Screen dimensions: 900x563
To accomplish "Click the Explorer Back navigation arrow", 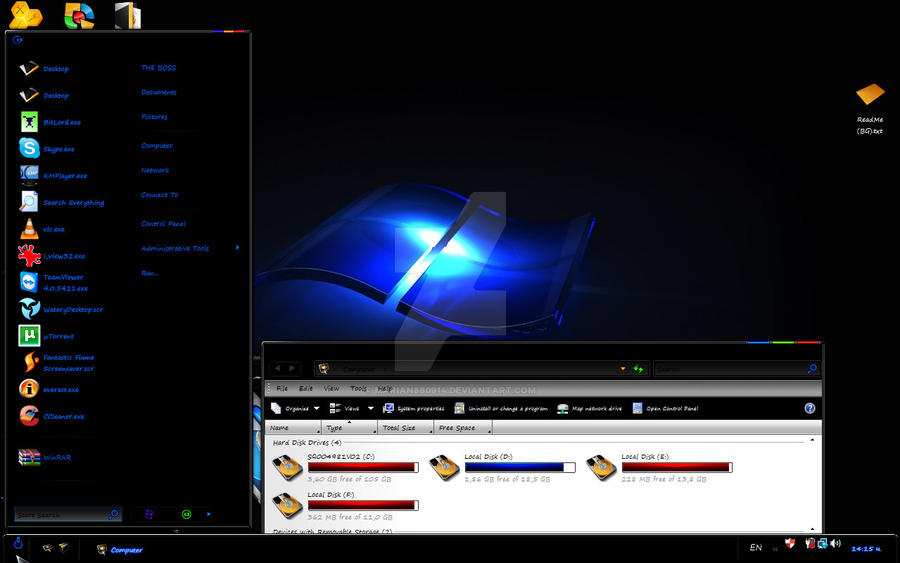I will (x=277, y=368).
